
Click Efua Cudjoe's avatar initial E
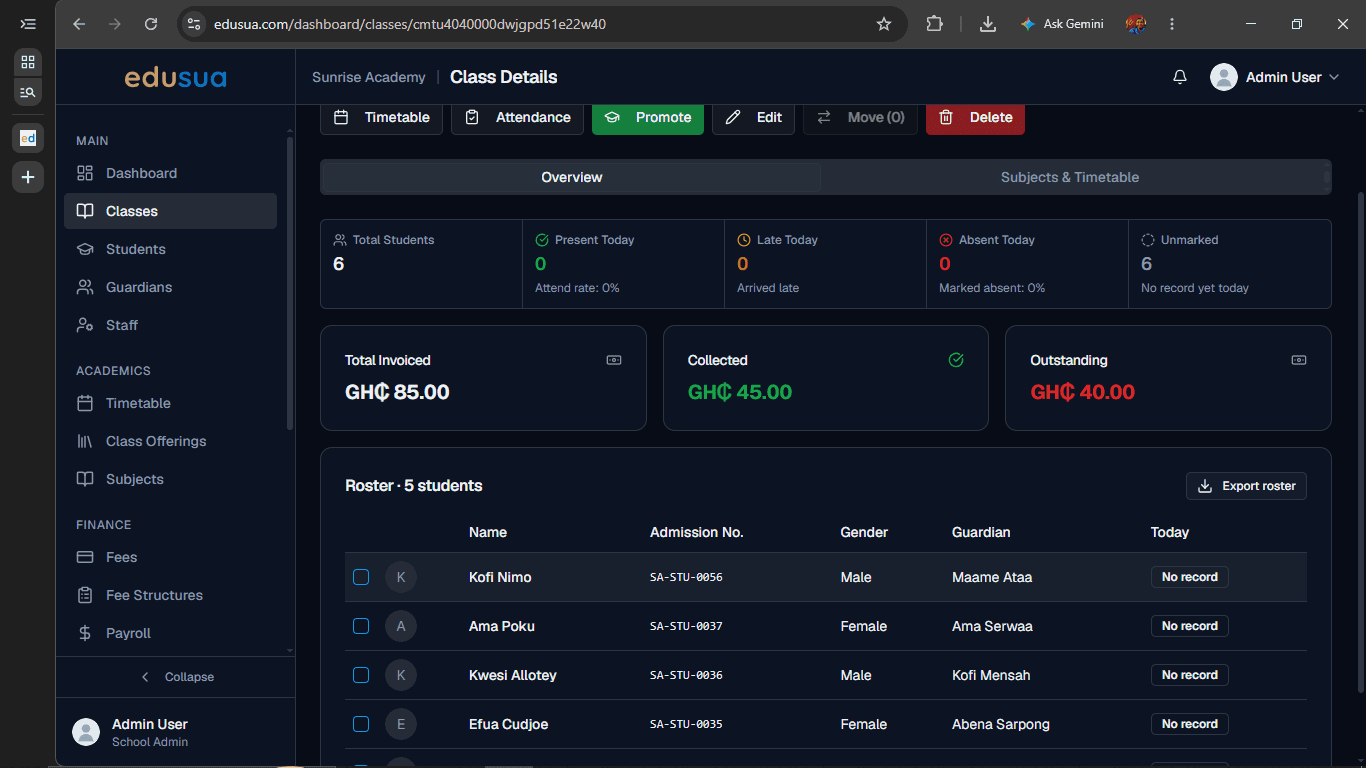401,724
